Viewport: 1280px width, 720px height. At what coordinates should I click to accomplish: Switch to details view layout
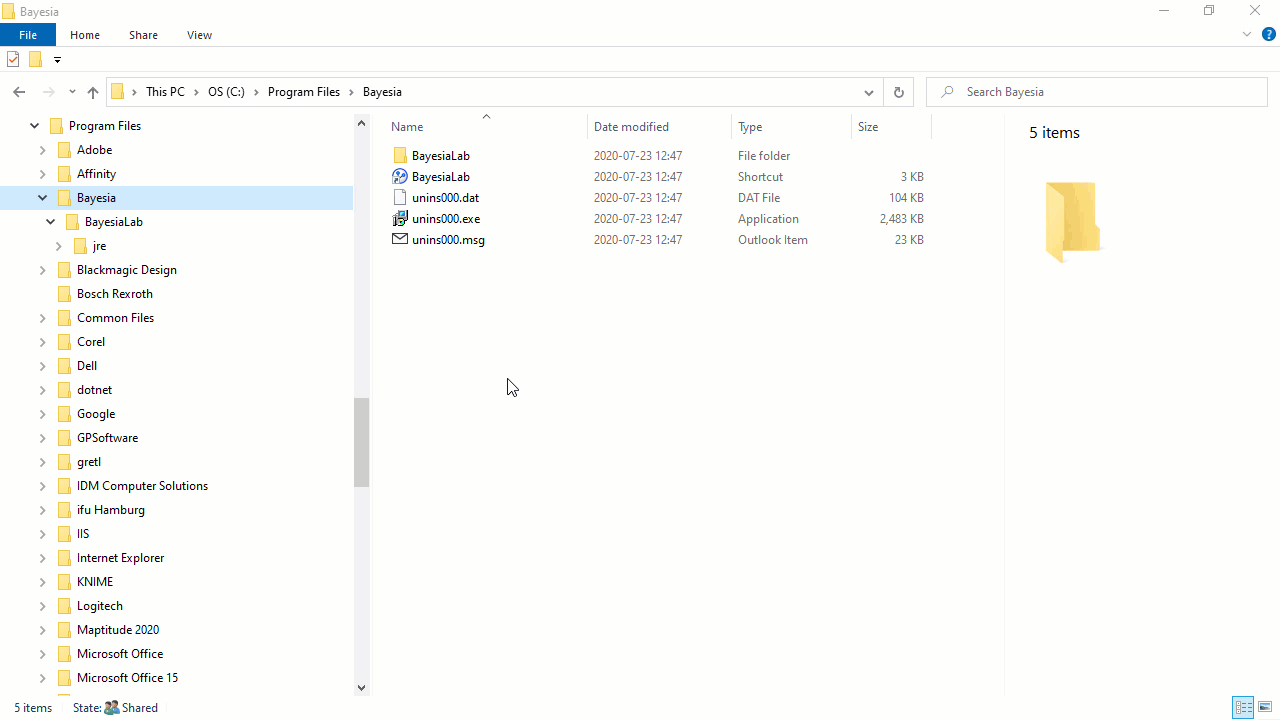coord(1243,708)
